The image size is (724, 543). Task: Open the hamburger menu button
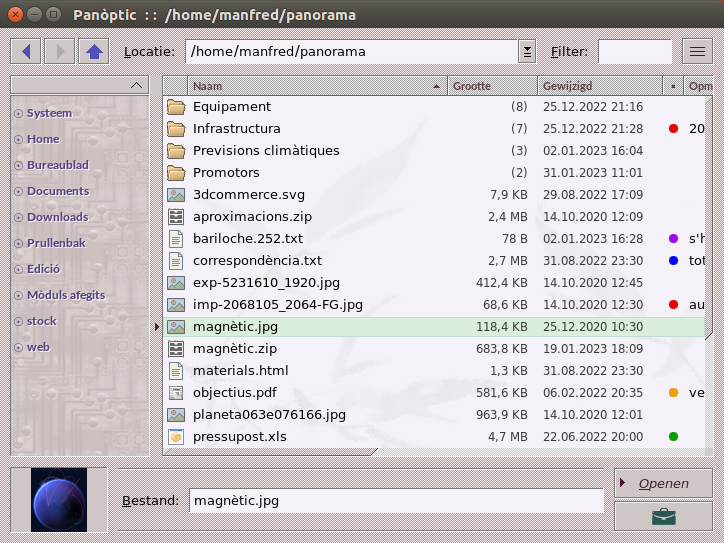tap(697, 51)
